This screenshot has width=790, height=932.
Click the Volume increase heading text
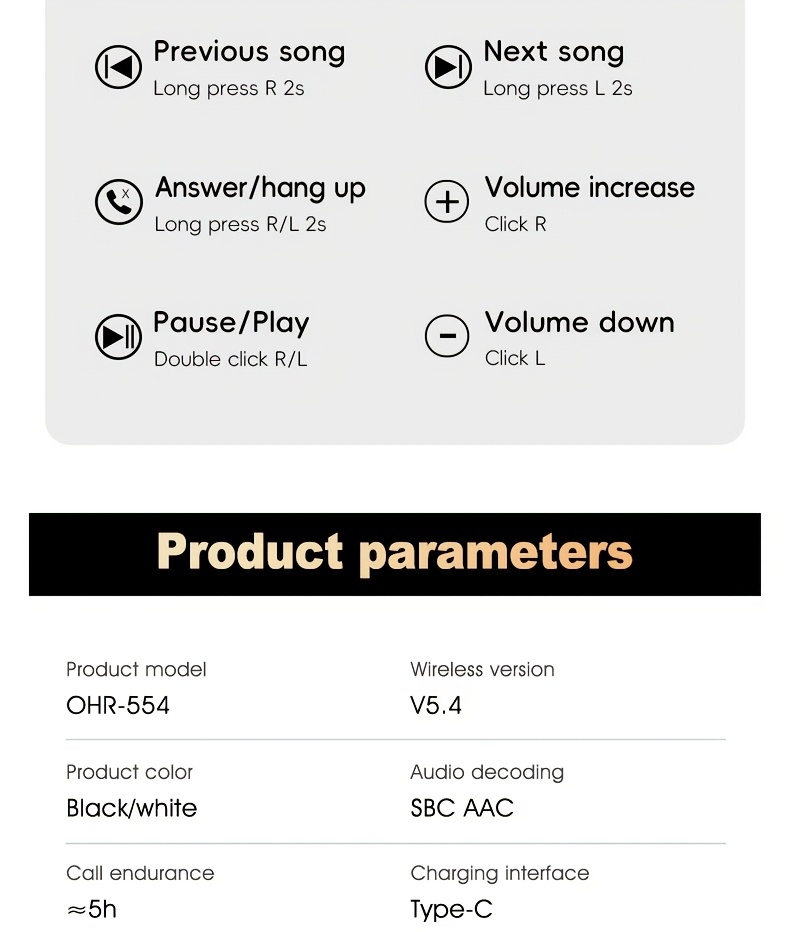pyautogui.click(x=589, y=188)
